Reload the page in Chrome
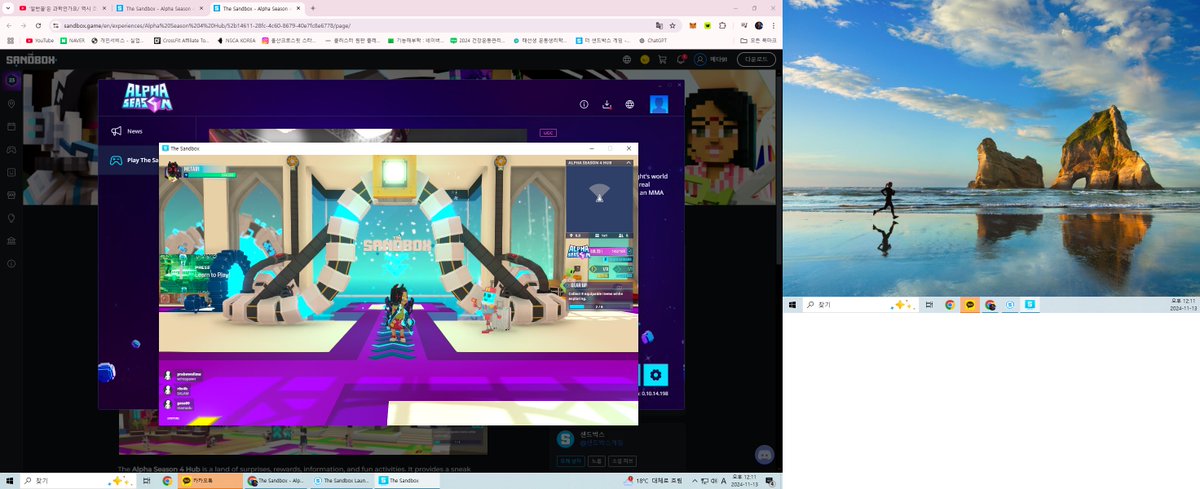1200x489 pixels. tap(40, 24)
